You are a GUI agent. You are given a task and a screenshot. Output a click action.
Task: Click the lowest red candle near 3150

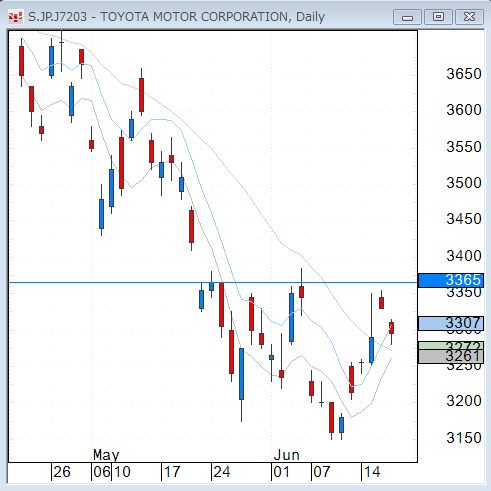tap(331, 417)
